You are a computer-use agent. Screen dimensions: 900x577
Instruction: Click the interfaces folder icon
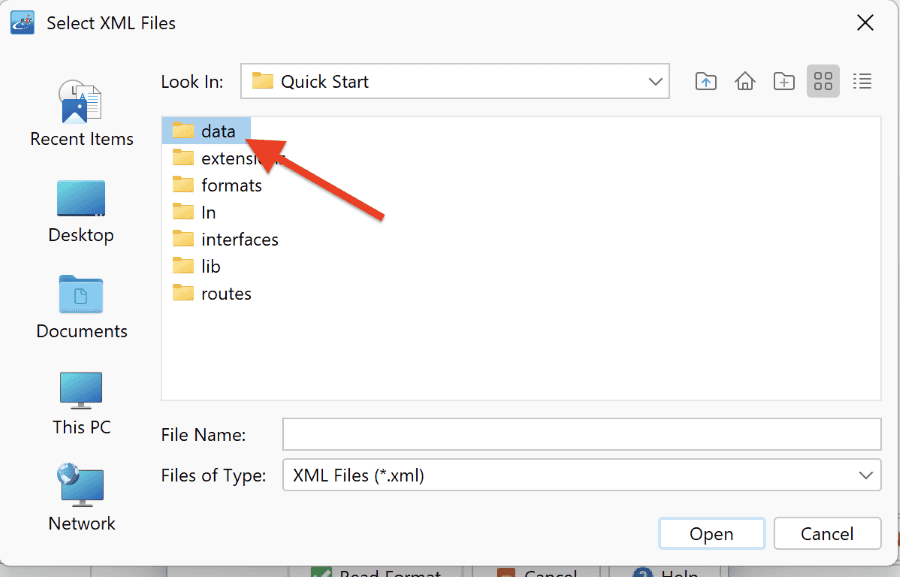tap(183, 239)
